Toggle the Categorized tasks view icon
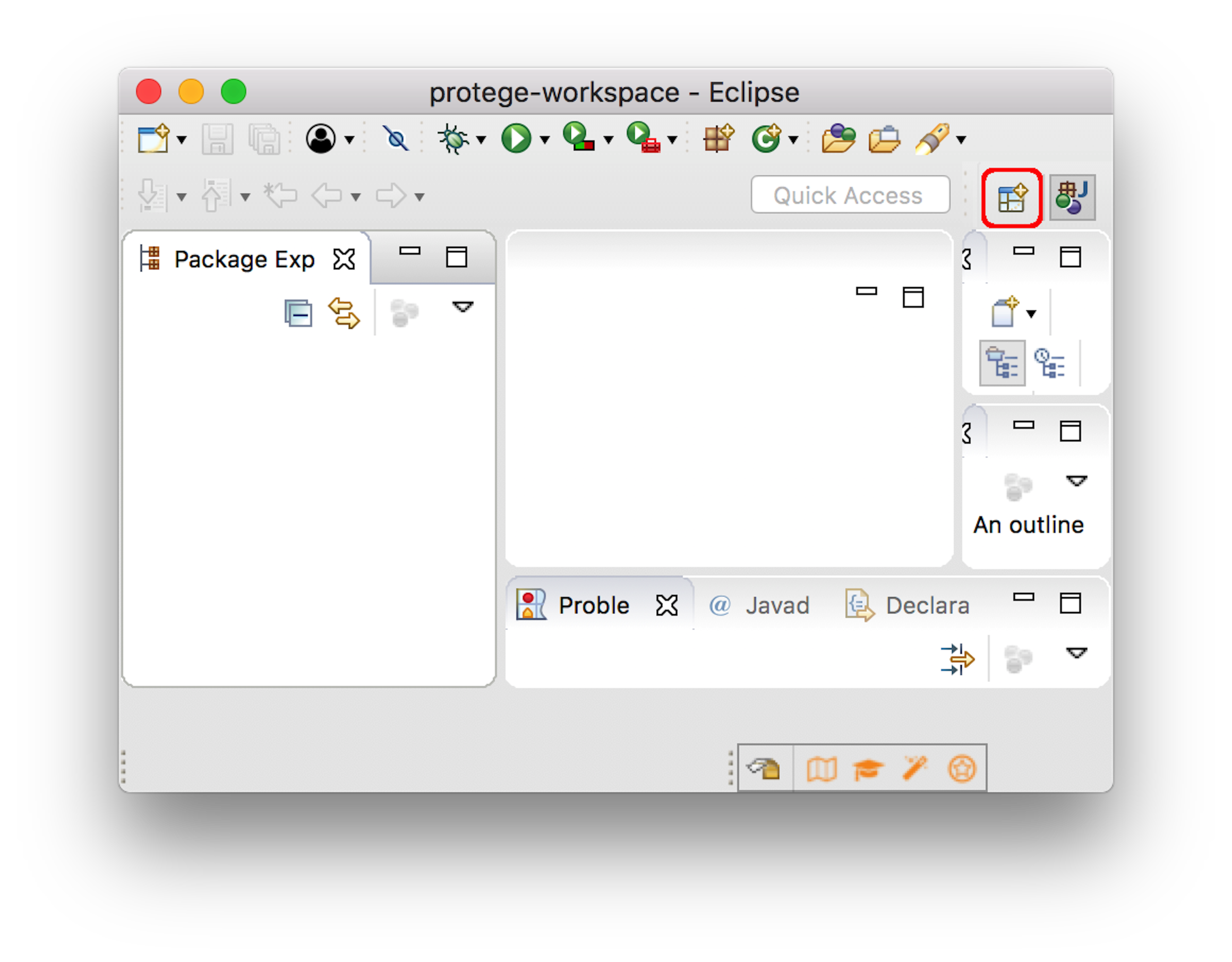Viewport: 1232px width, 962px height. click(1003, 363)
